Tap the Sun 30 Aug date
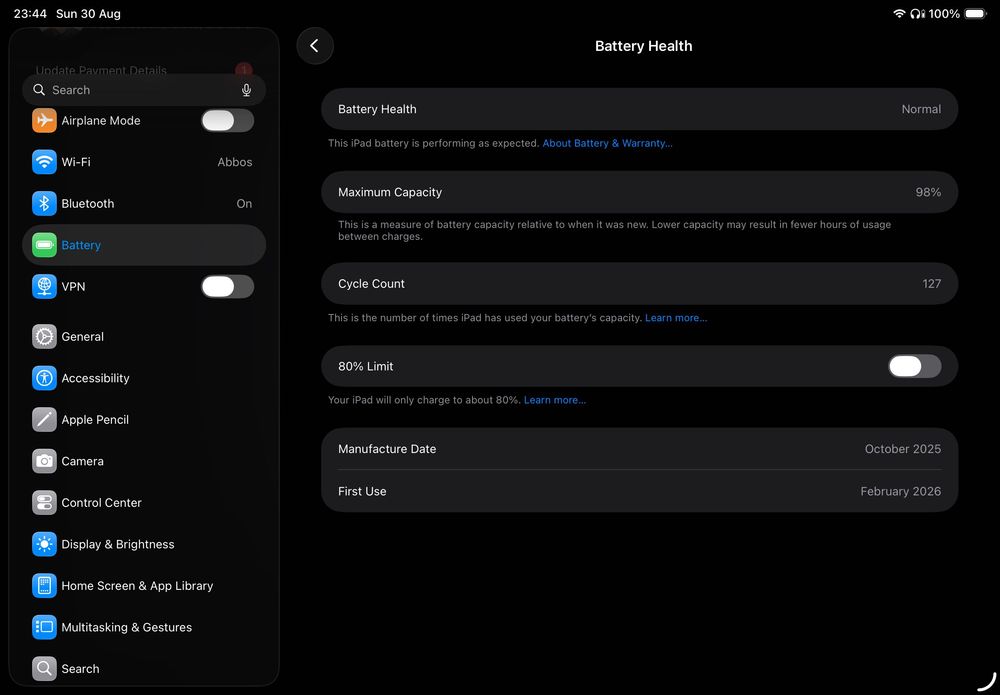Viewport: 1000px width, 695px height. point(88,13)
